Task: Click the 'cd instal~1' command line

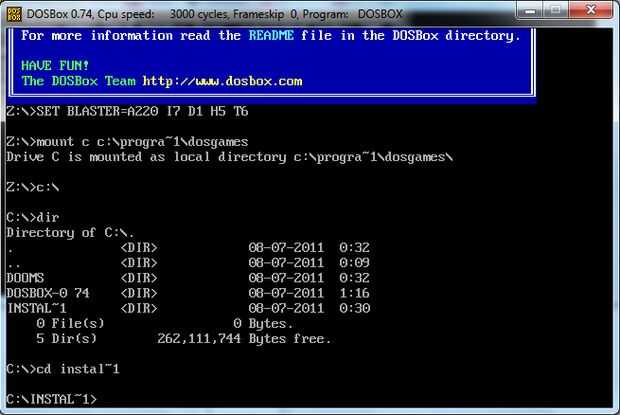Action: click(x=63, y=369)
